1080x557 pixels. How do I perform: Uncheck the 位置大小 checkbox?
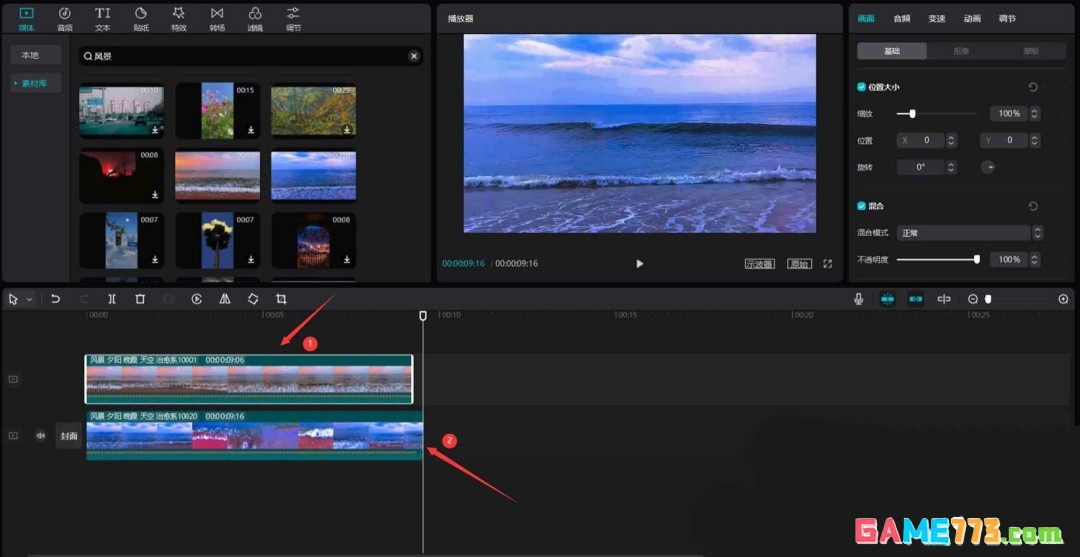pos(862,88)
